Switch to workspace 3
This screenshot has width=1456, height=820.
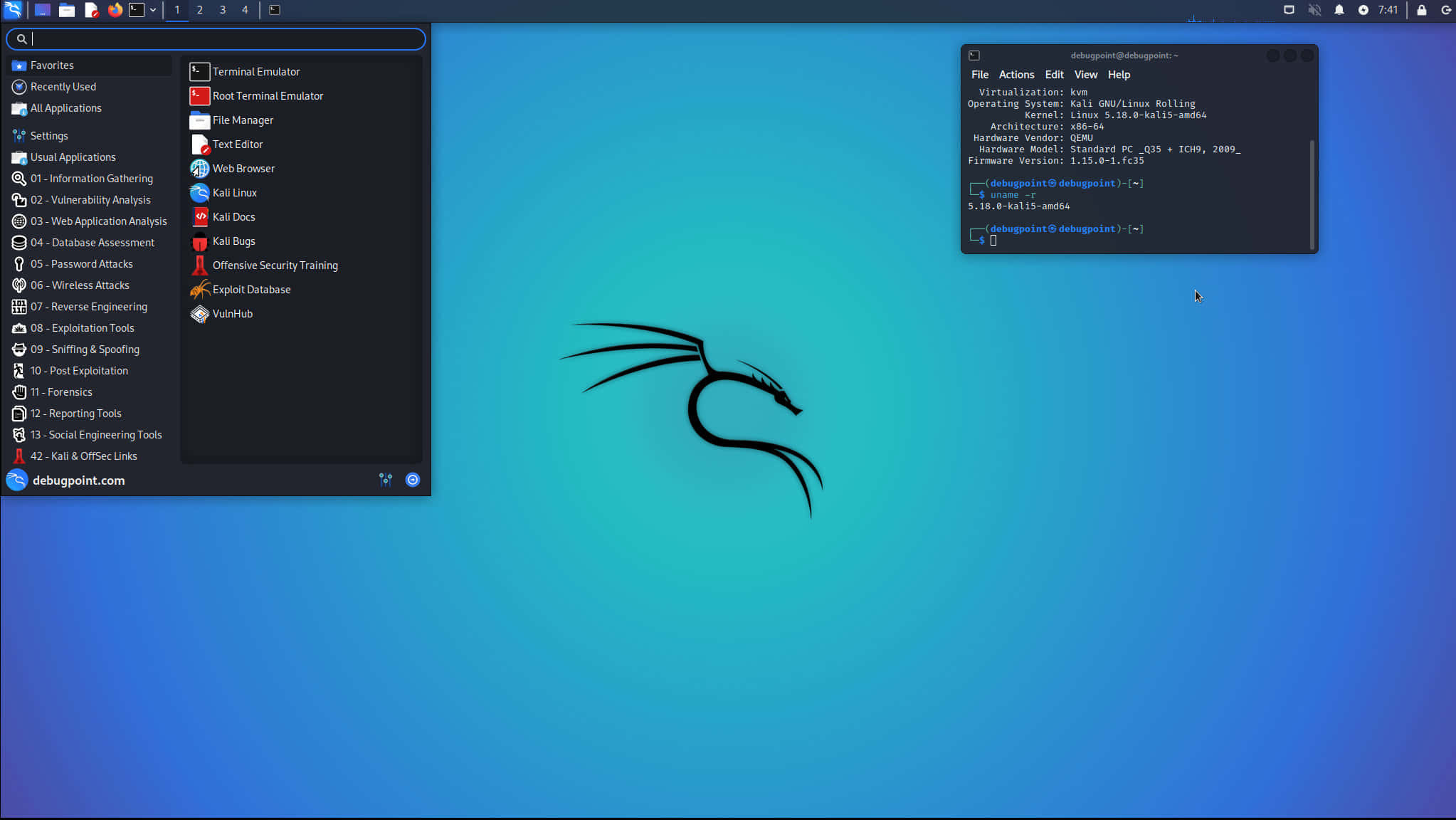pyautogui.click(x=223, y=10)
